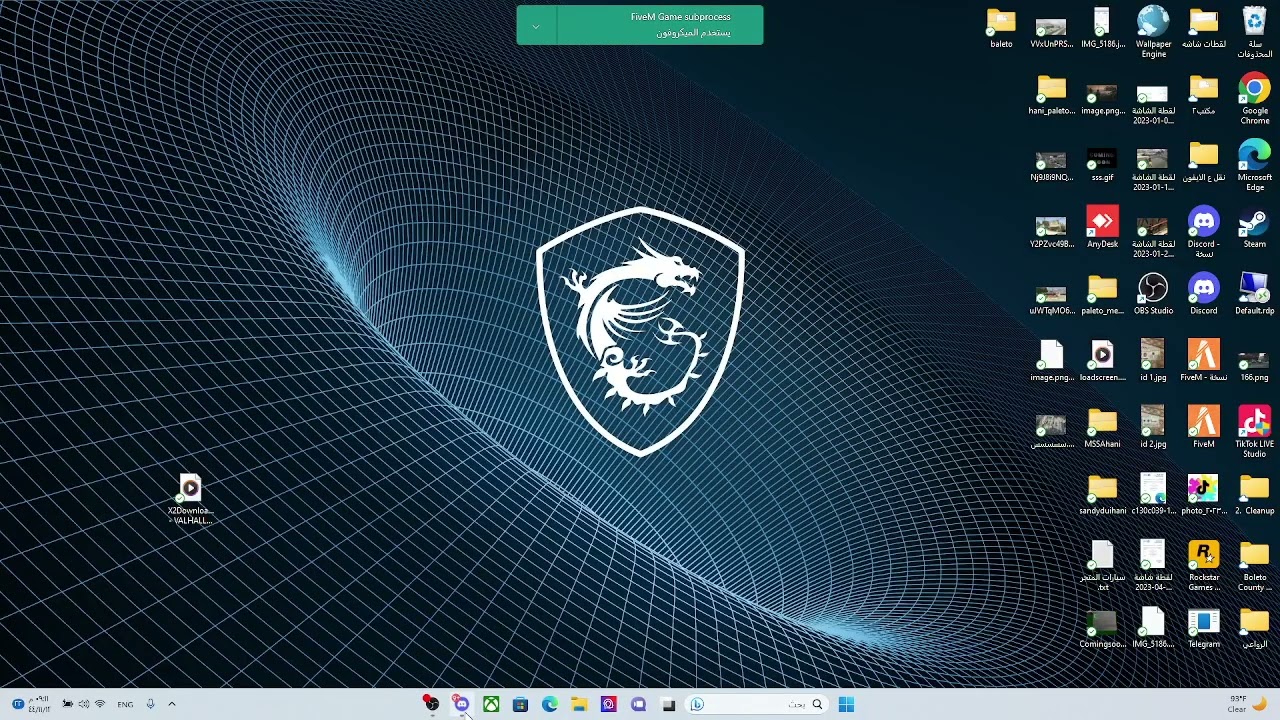Open Discord from the taskbar
Screen dimensions: 1280x720
click(461, 704)
